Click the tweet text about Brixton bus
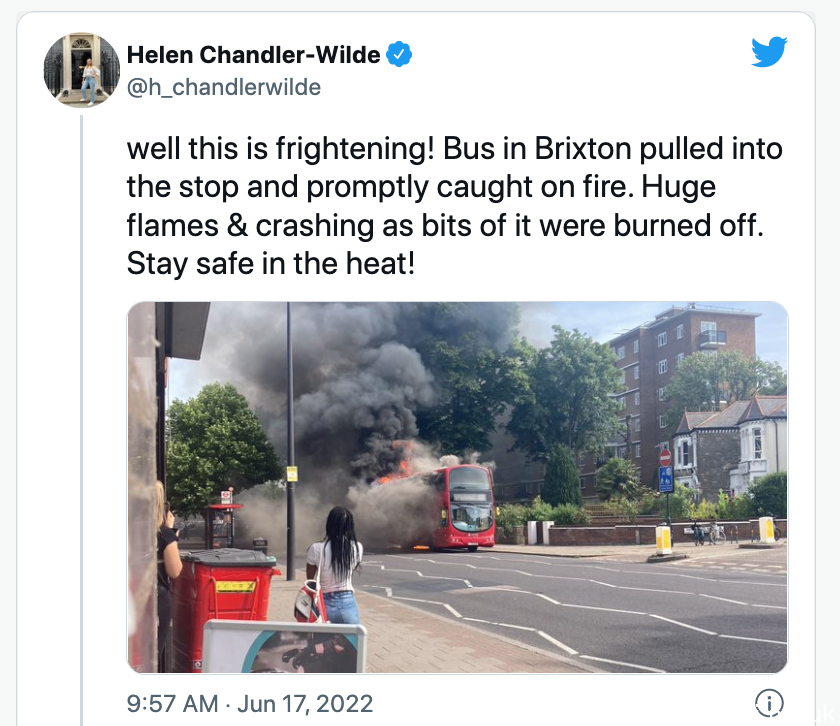The image size is (840, 726). tap(454, 206)
